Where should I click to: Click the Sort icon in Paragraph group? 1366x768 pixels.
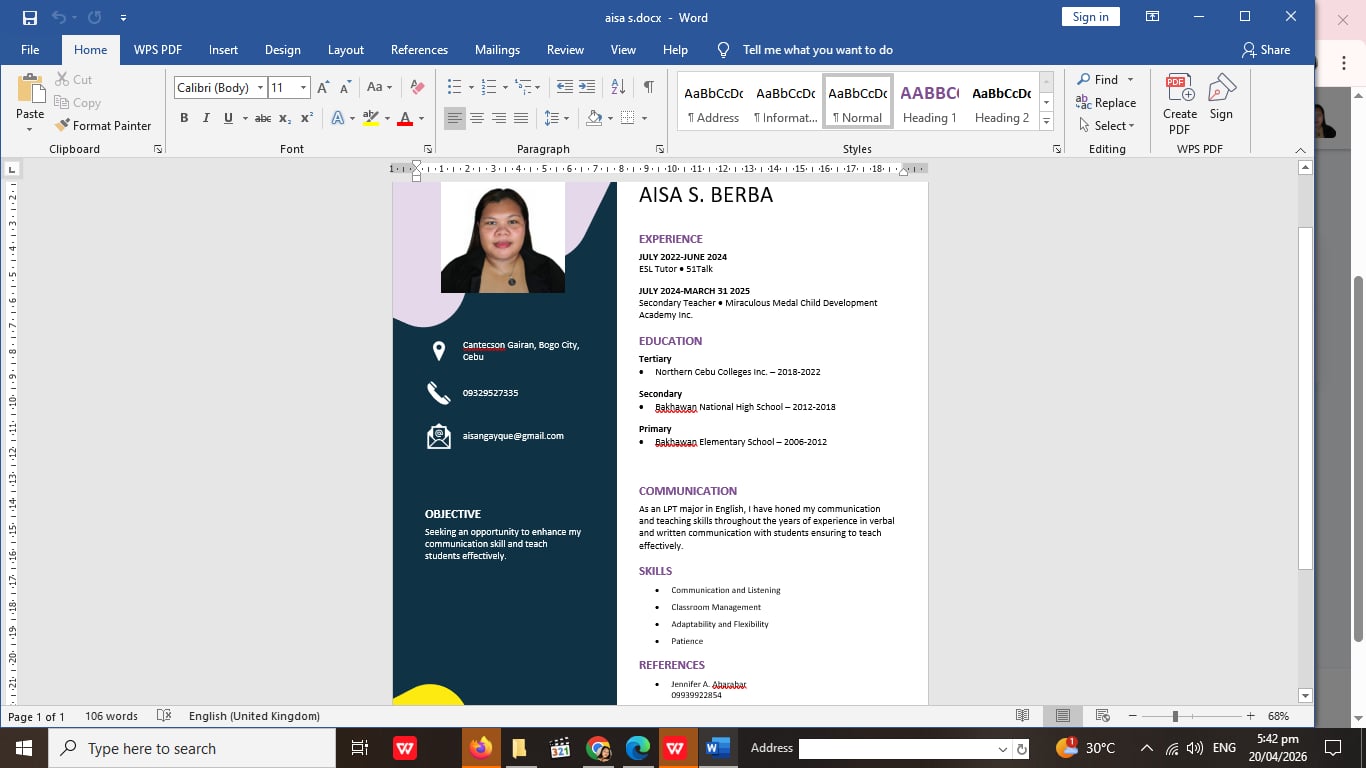tap(618, 88)
